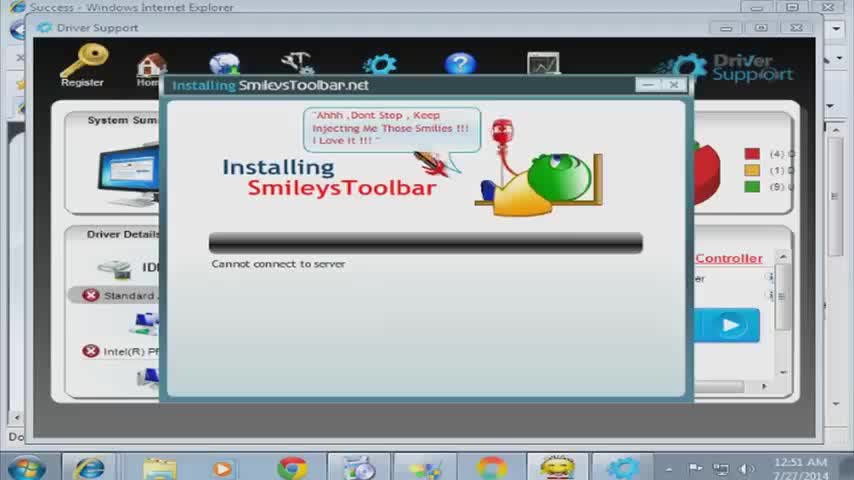Image resolution: width=854 pixels, height=480 pixels.
Task: Click the volume speaker tray icon
Action: click(x=746, y=469)
